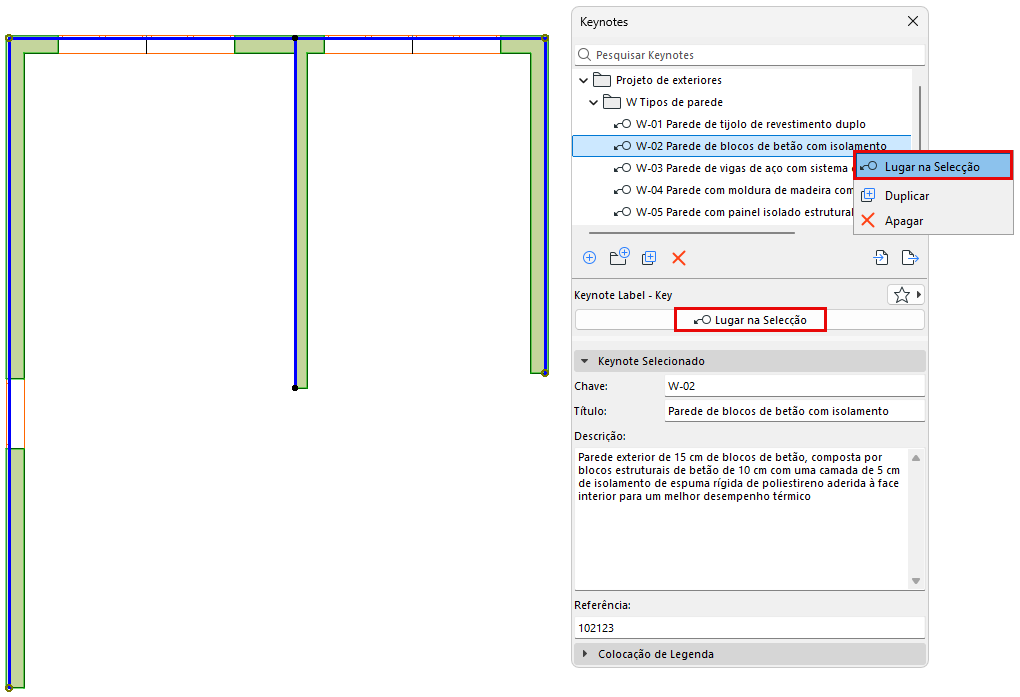This screenshot has height=697, width=1020.
Task: Click the Import Keynotes icon
Action: (881, 258)
